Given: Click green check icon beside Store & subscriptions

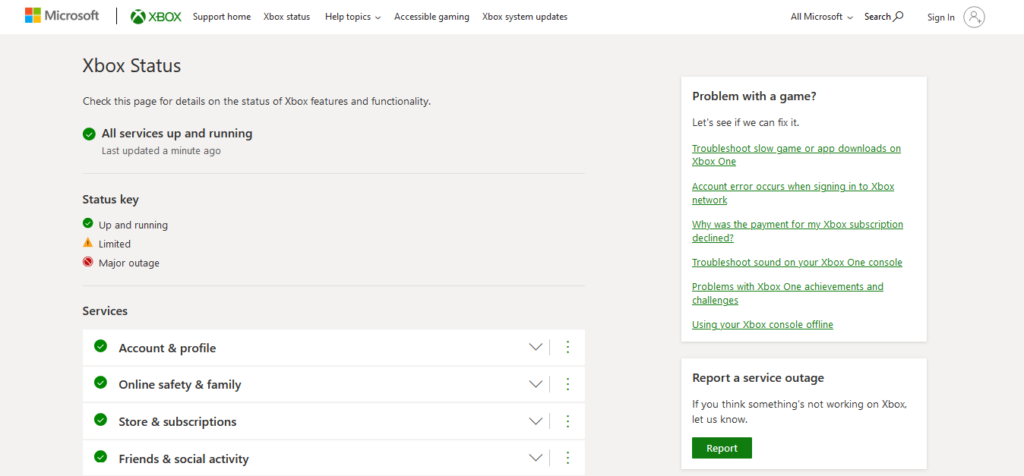Looking at the screenshot, I should click(101, 420).
